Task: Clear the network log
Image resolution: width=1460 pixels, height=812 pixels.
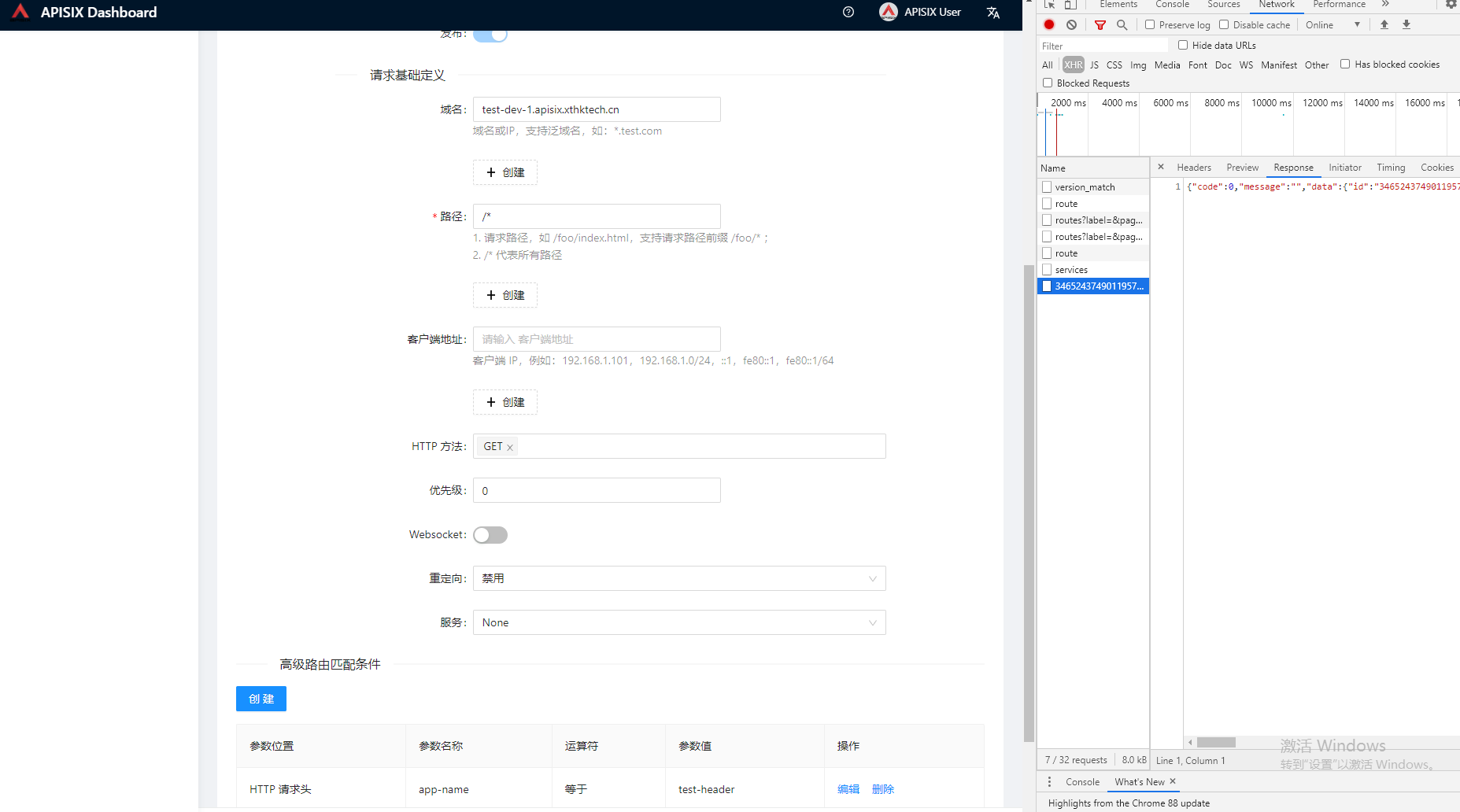Action: pos(1071,25)
